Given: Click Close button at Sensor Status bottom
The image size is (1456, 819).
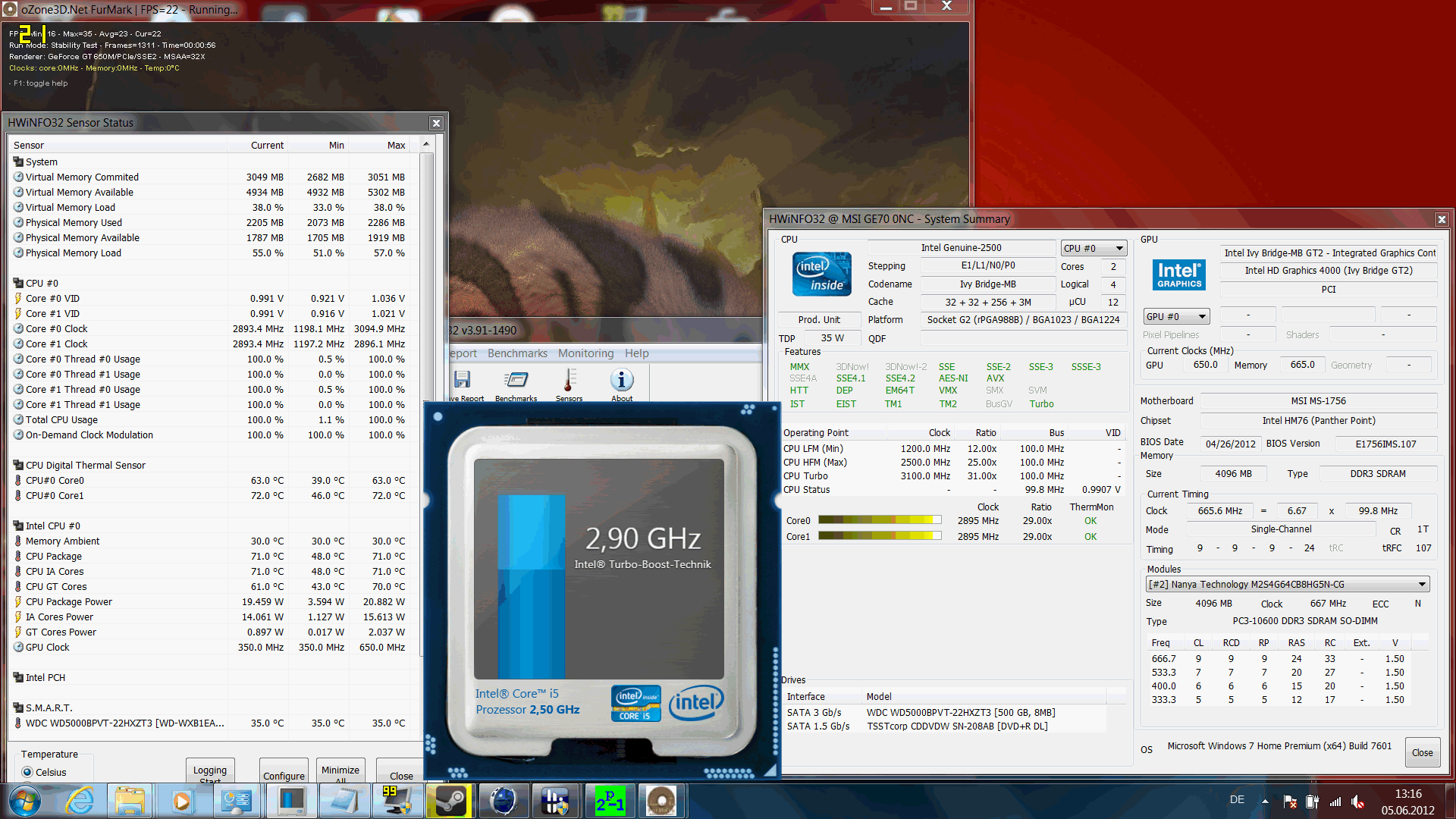Looking at the screenshot, I should tap(400, 771).
